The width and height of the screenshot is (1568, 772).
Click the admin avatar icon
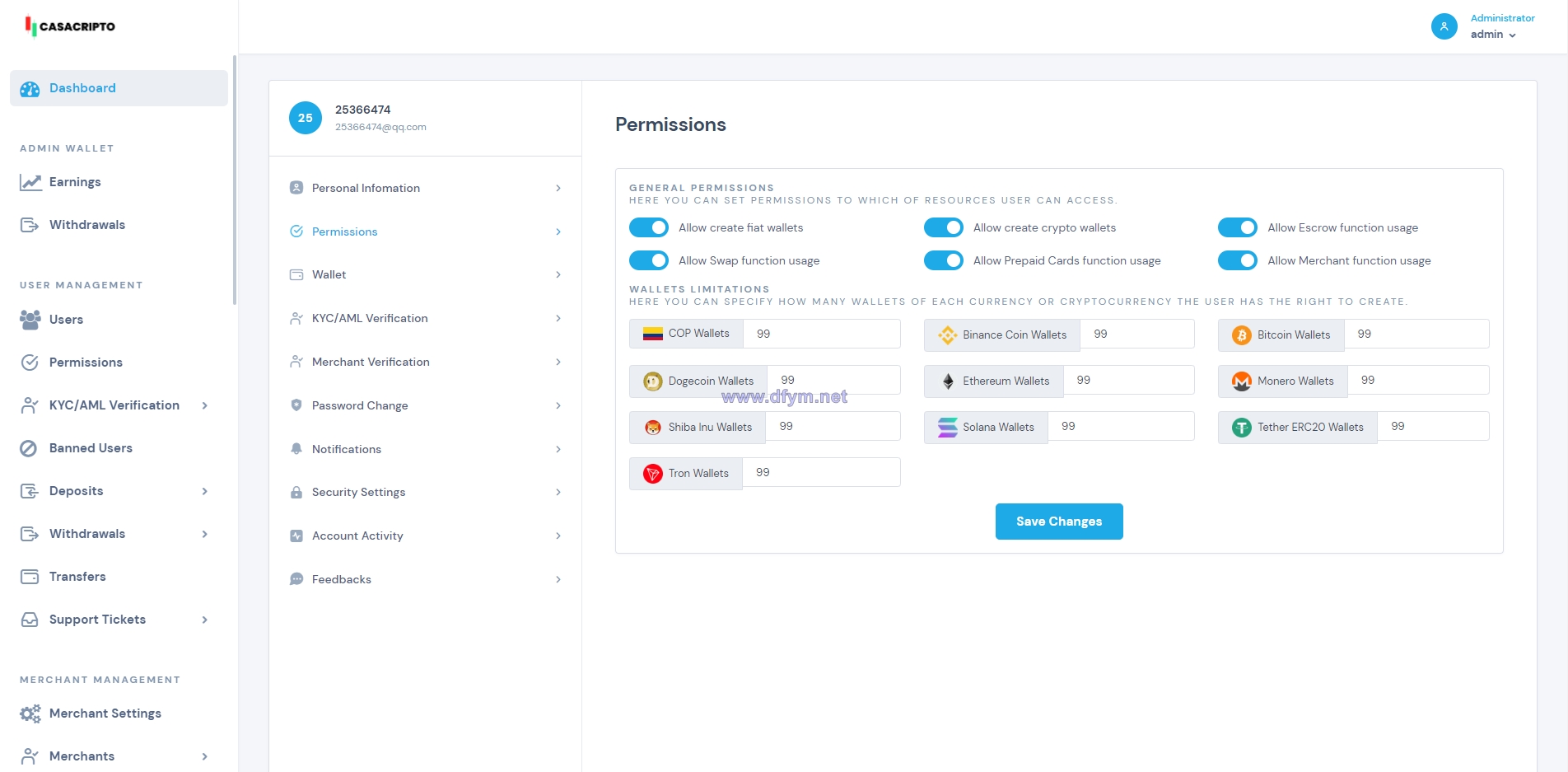coord(1444,26)
